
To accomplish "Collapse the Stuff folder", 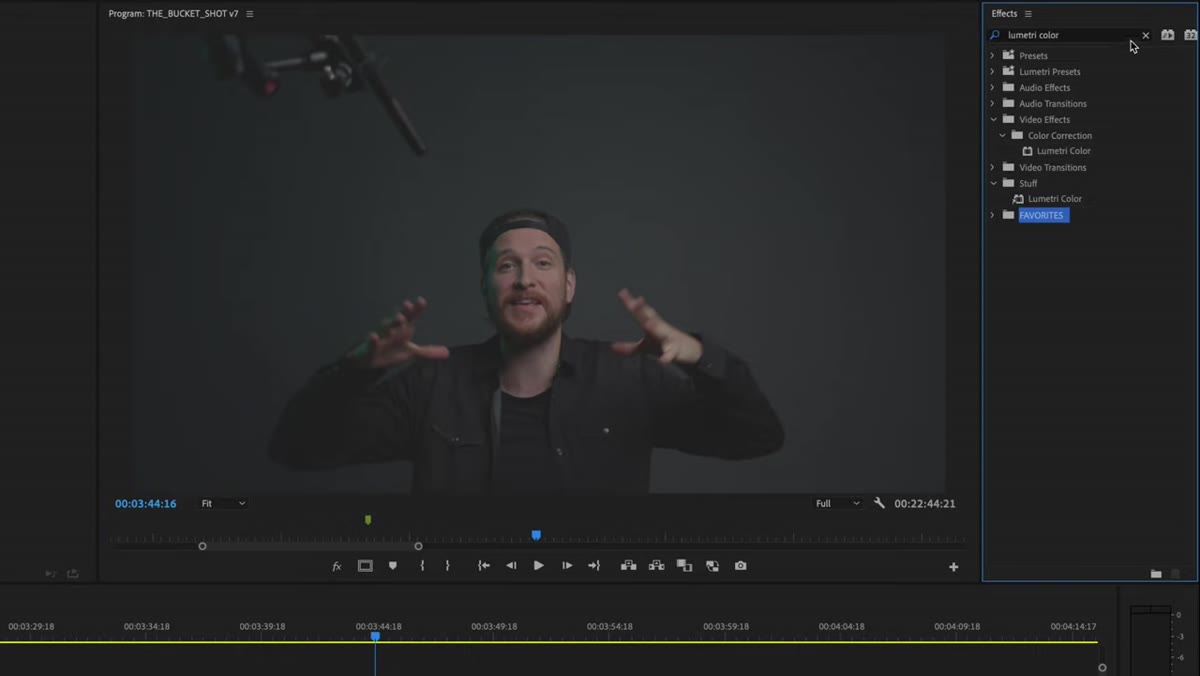I will 993,184.
